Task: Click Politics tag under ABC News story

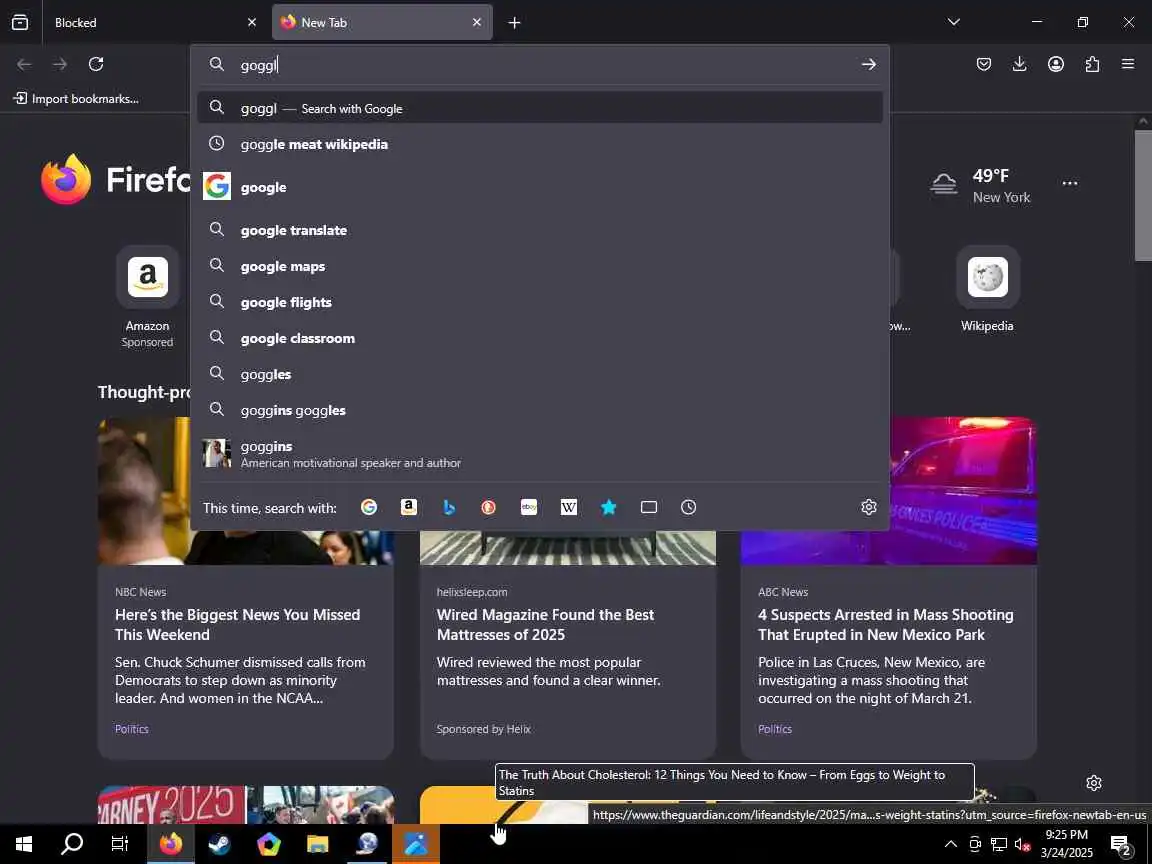Action: (775, 729)
